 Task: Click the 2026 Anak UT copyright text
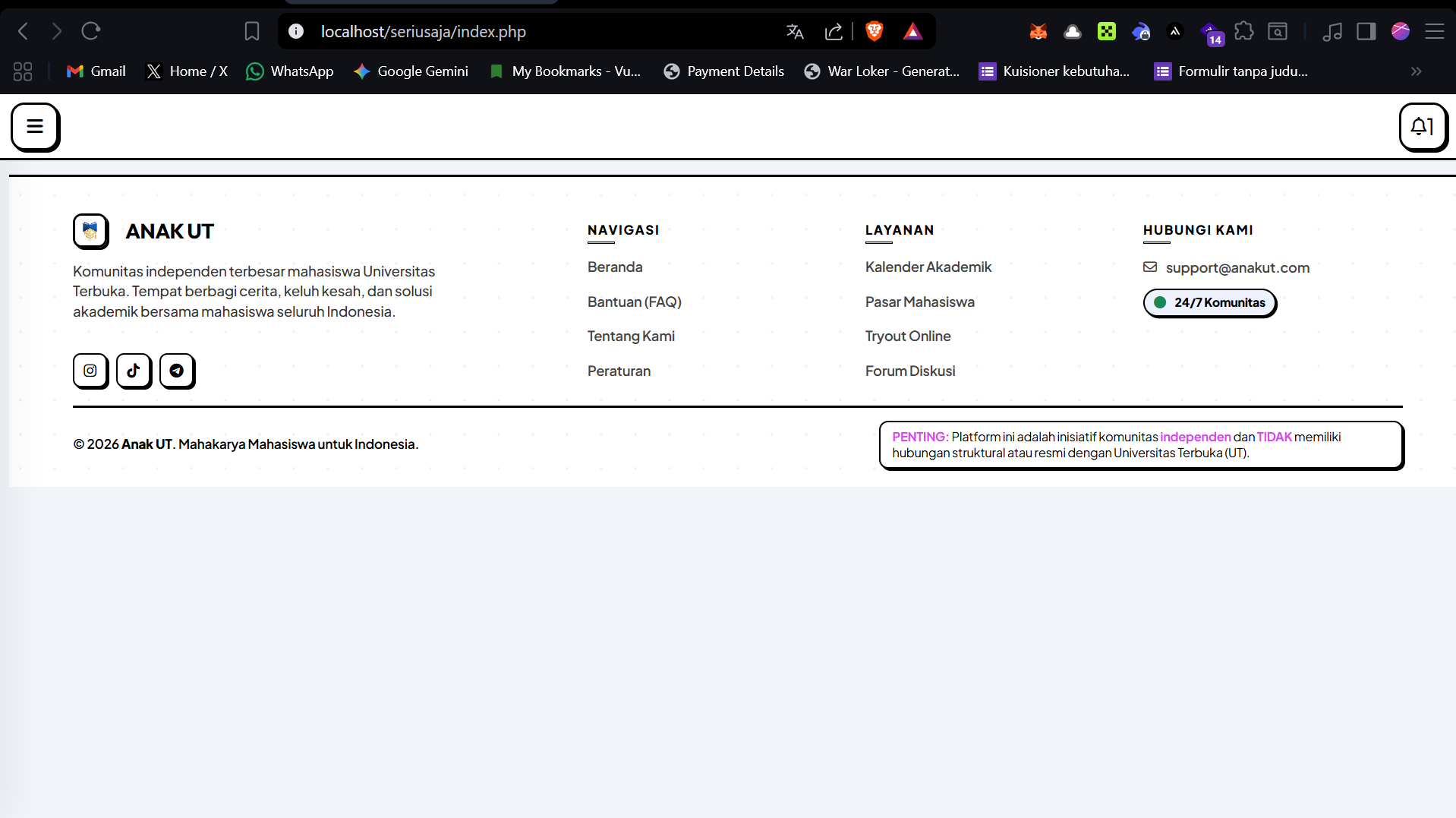[245, 444]
